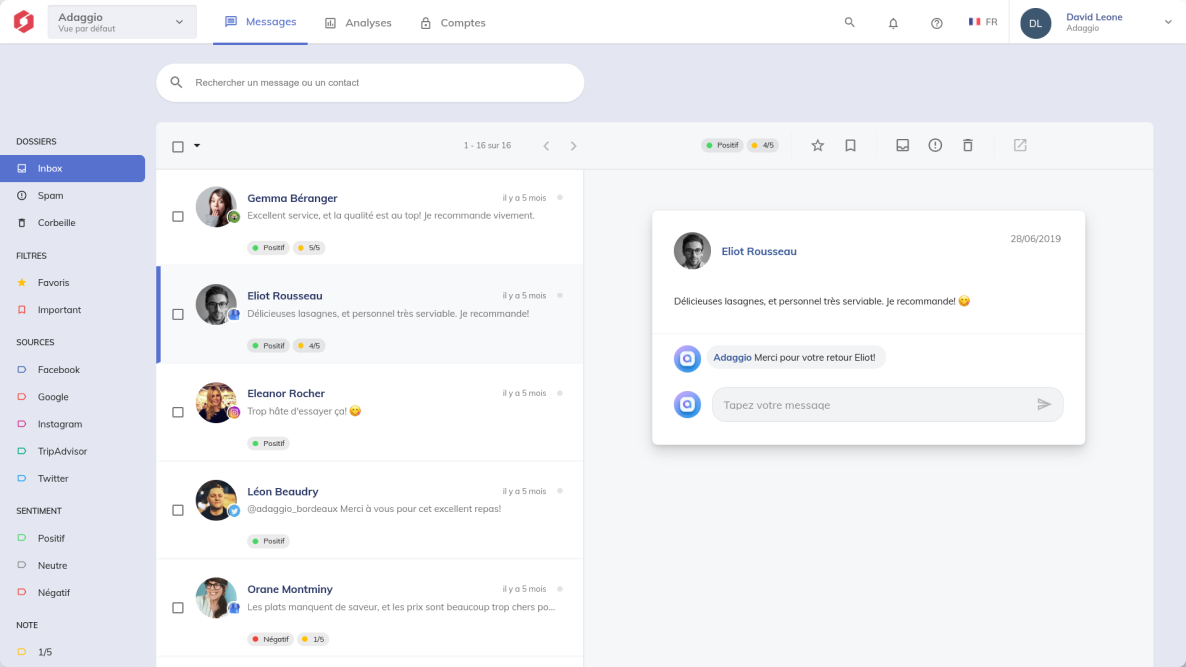Open message in external source icon

coord(1020,145)
